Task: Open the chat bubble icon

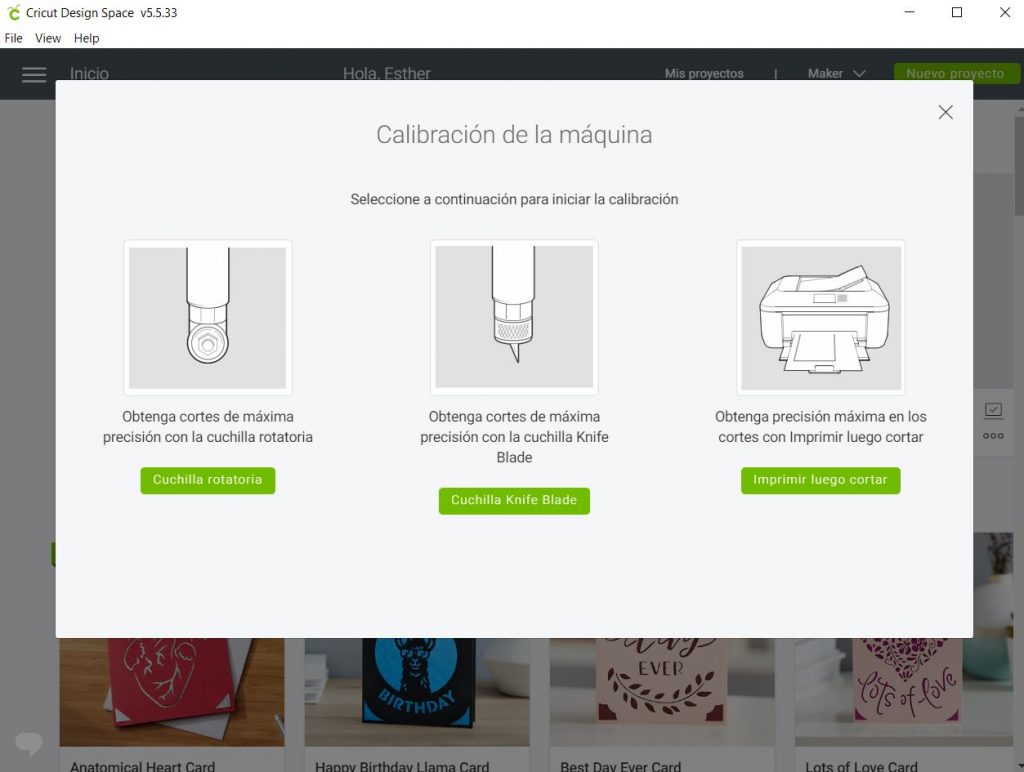Action: (x=29, y=743)
